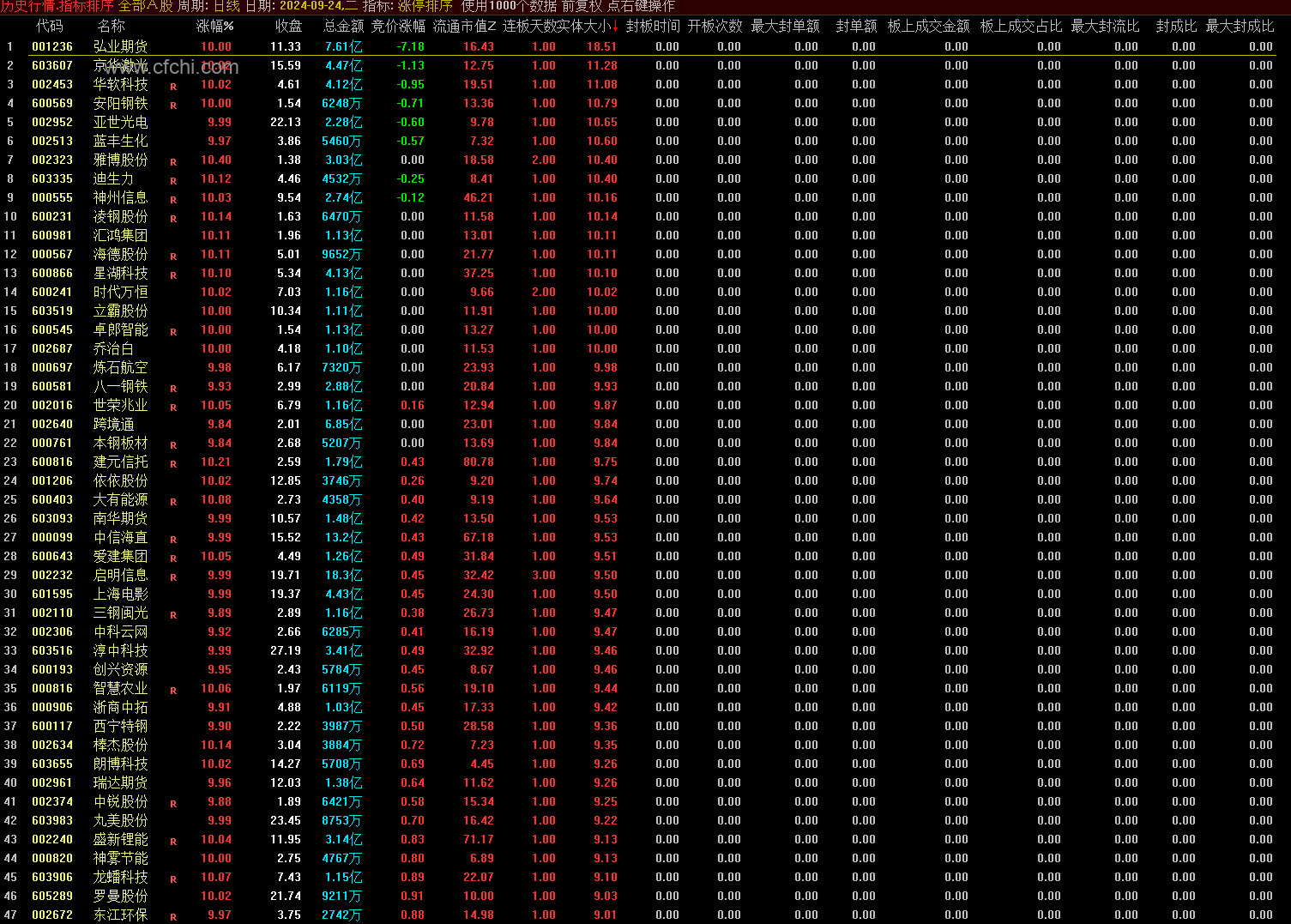The height and width of the screenshot is (924, 1291).
Task: Click the stock name 上海电影
Action: point(121,594)
